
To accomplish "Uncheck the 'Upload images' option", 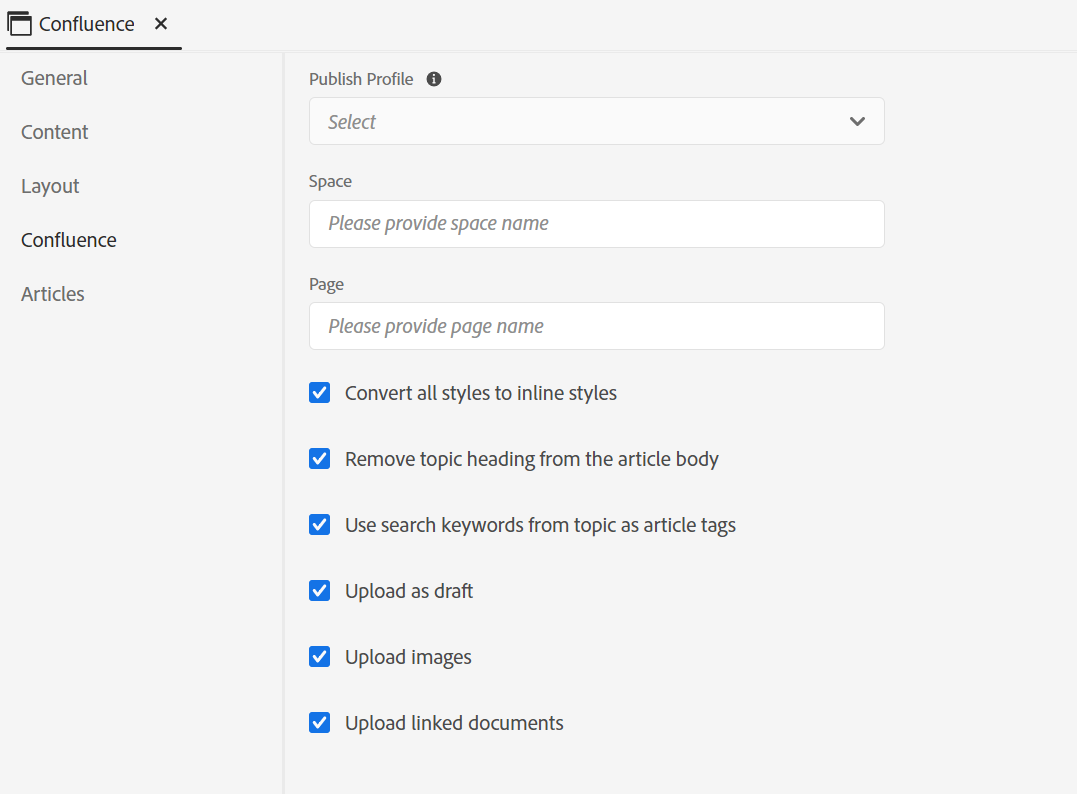I will pyautogui.click(x=319, y=656).
